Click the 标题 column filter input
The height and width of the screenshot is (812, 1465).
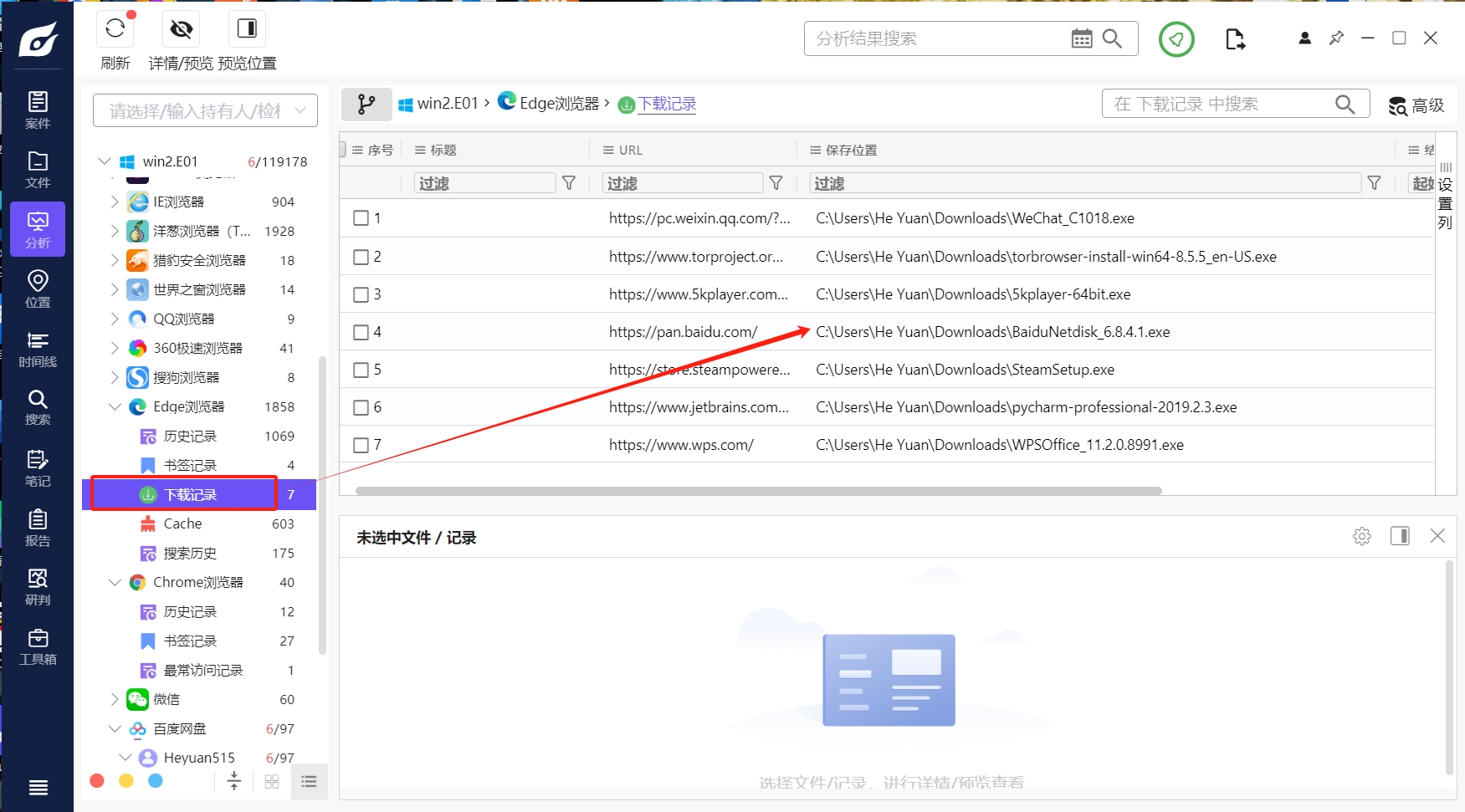484,183
